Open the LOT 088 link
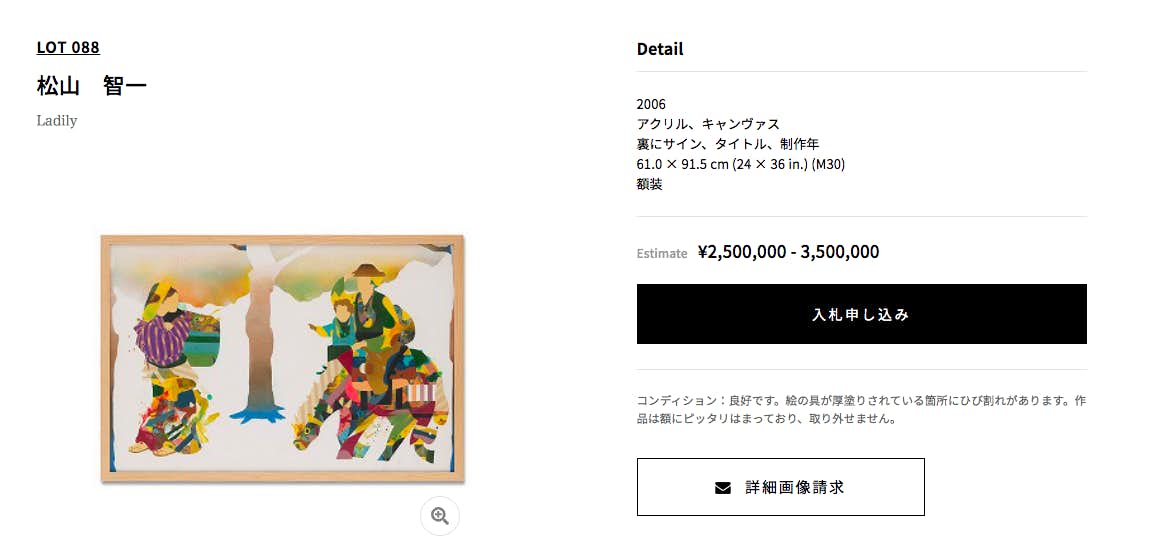The height and width of the screenshot is (546, 1154). (x=68, y=47)
